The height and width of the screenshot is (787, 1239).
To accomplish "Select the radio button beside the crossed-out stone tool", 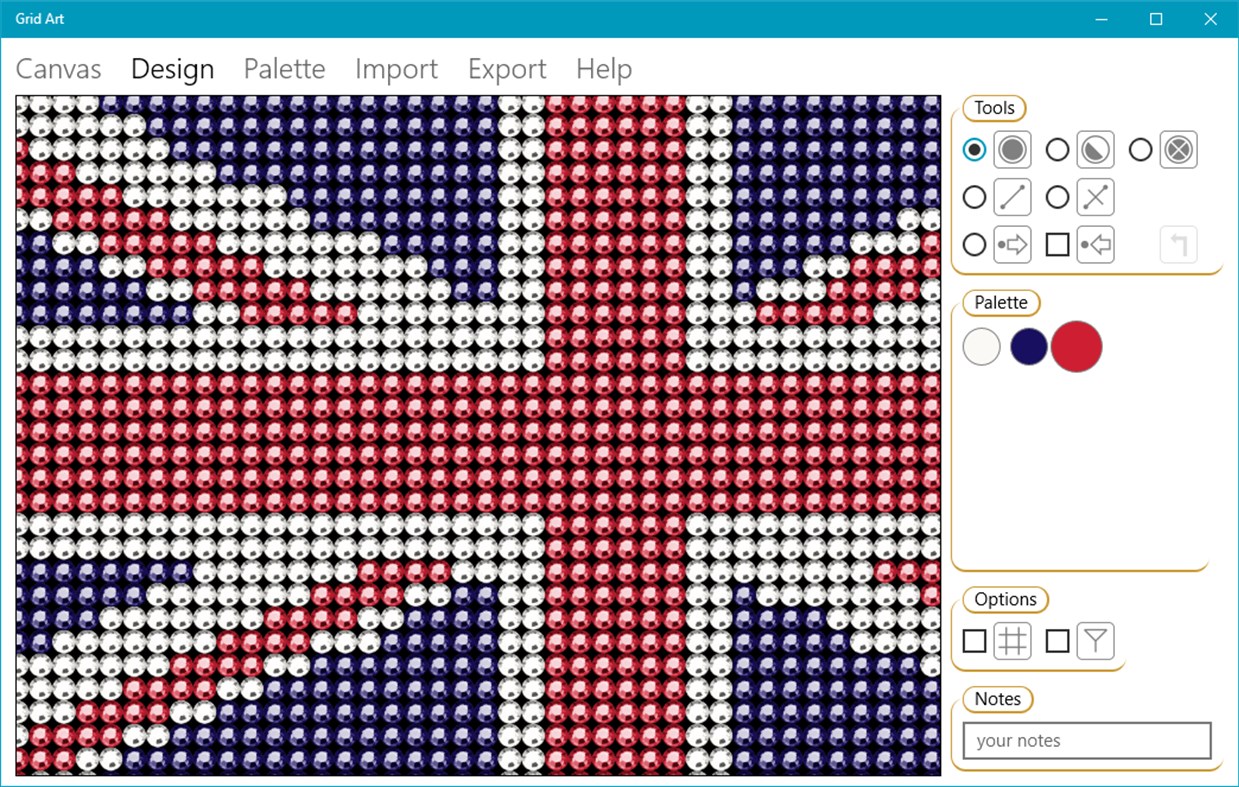I will tap(1140, 149).
